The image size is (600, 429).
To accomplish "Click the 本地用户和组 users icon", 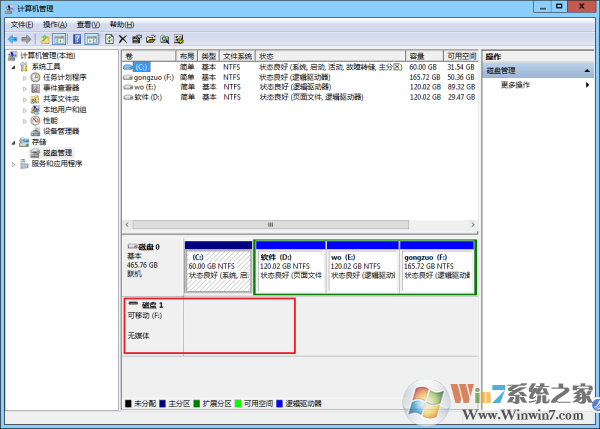I will click(35, 110).
